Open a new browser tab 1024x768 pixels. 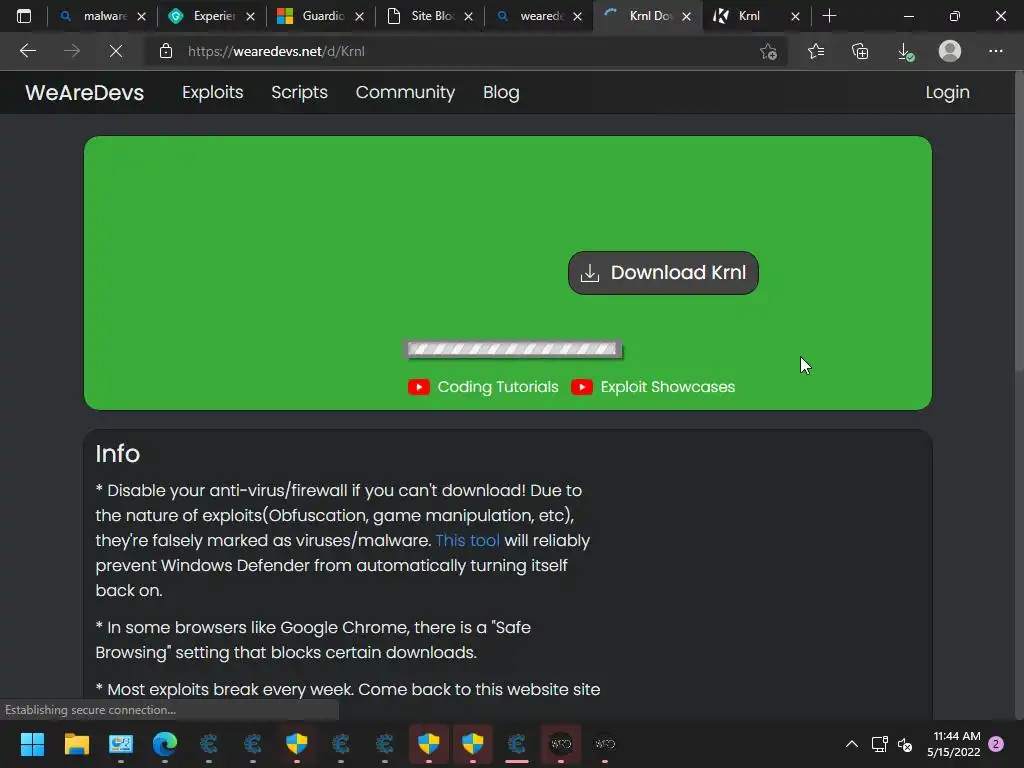coord(829,16)
